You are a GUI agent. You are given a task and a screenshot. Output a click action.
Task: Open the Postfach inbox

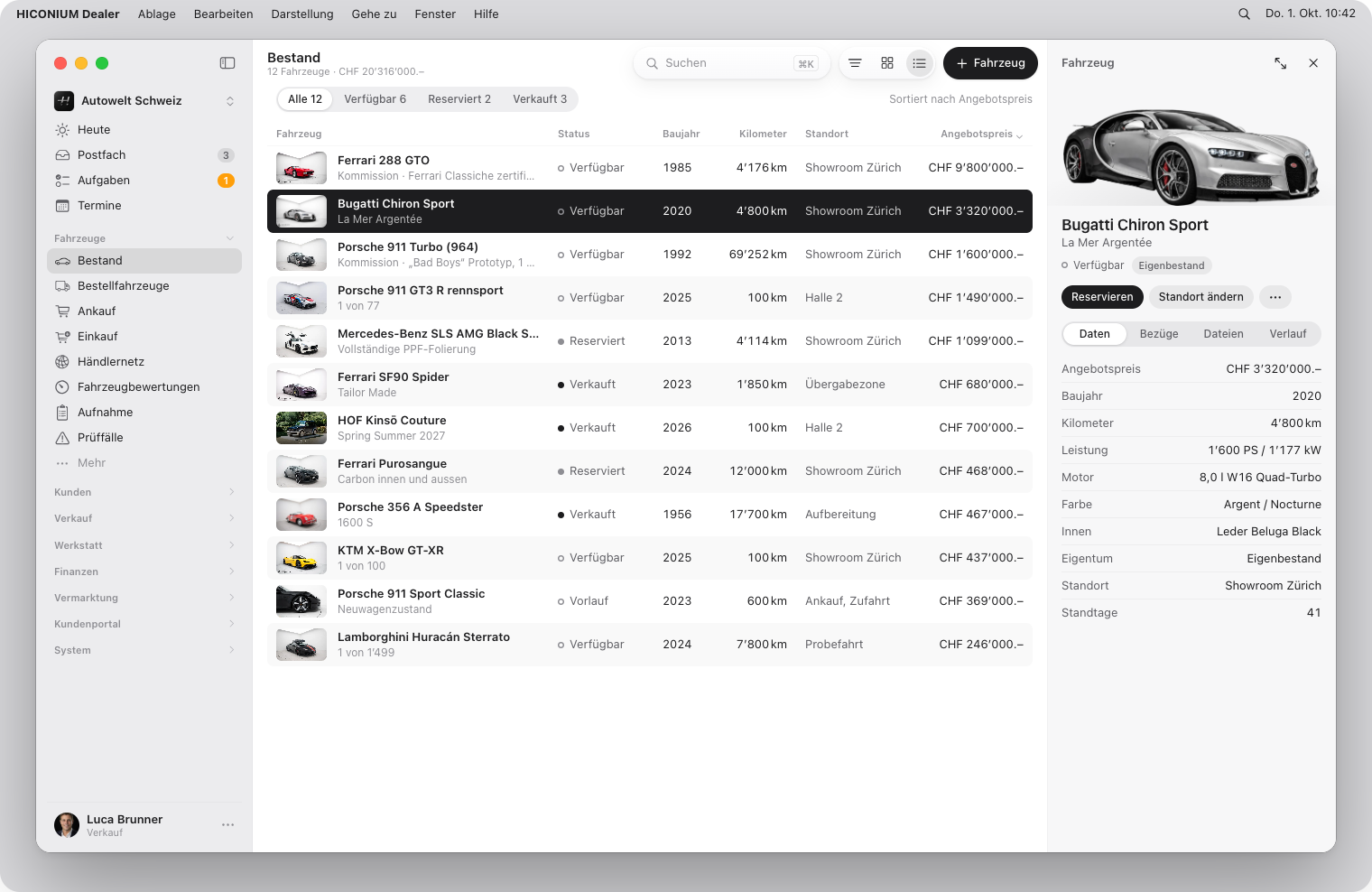[x=144, y=155]
